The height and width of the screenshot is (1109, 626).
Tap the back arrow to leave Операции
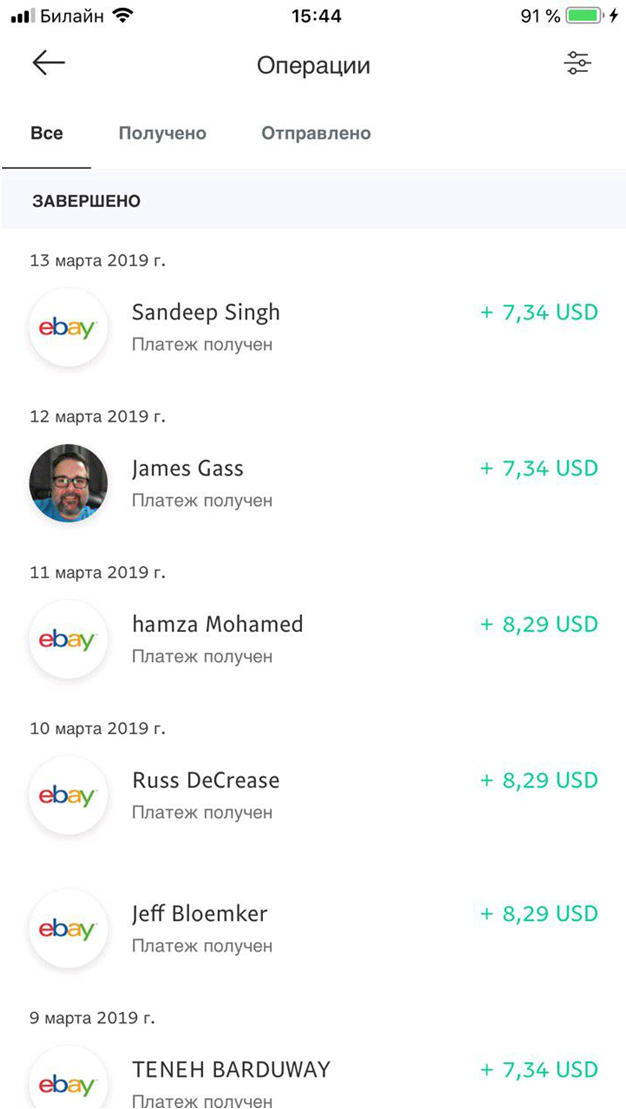[x=48, y=64]
